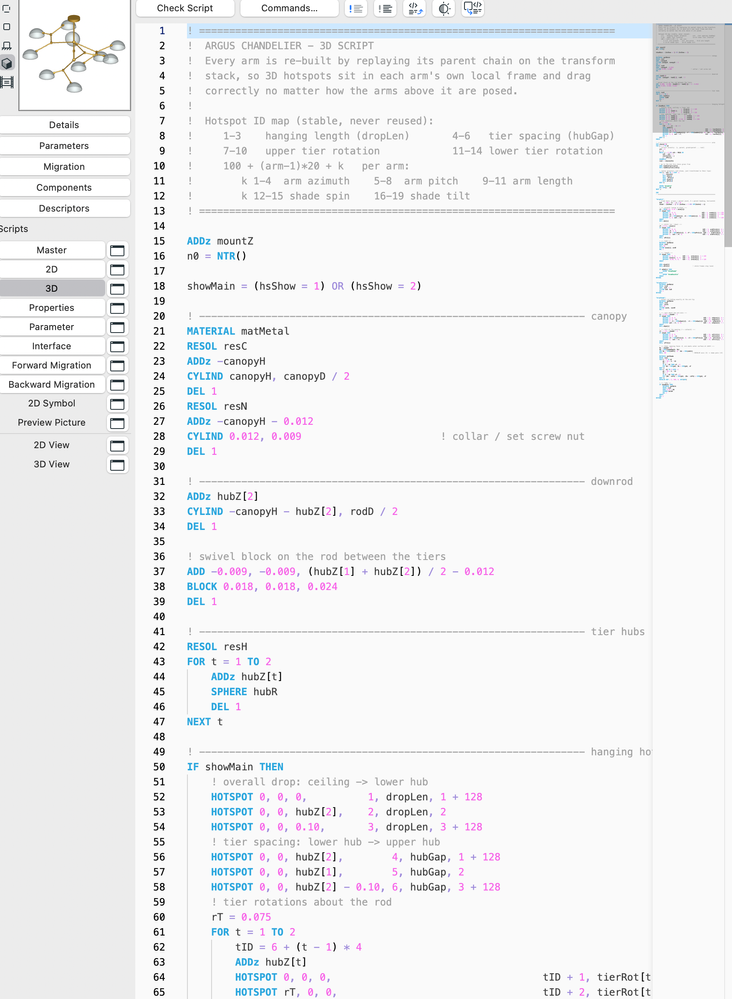
Task: Click the Check Script button
Action: tap(185, 8)
